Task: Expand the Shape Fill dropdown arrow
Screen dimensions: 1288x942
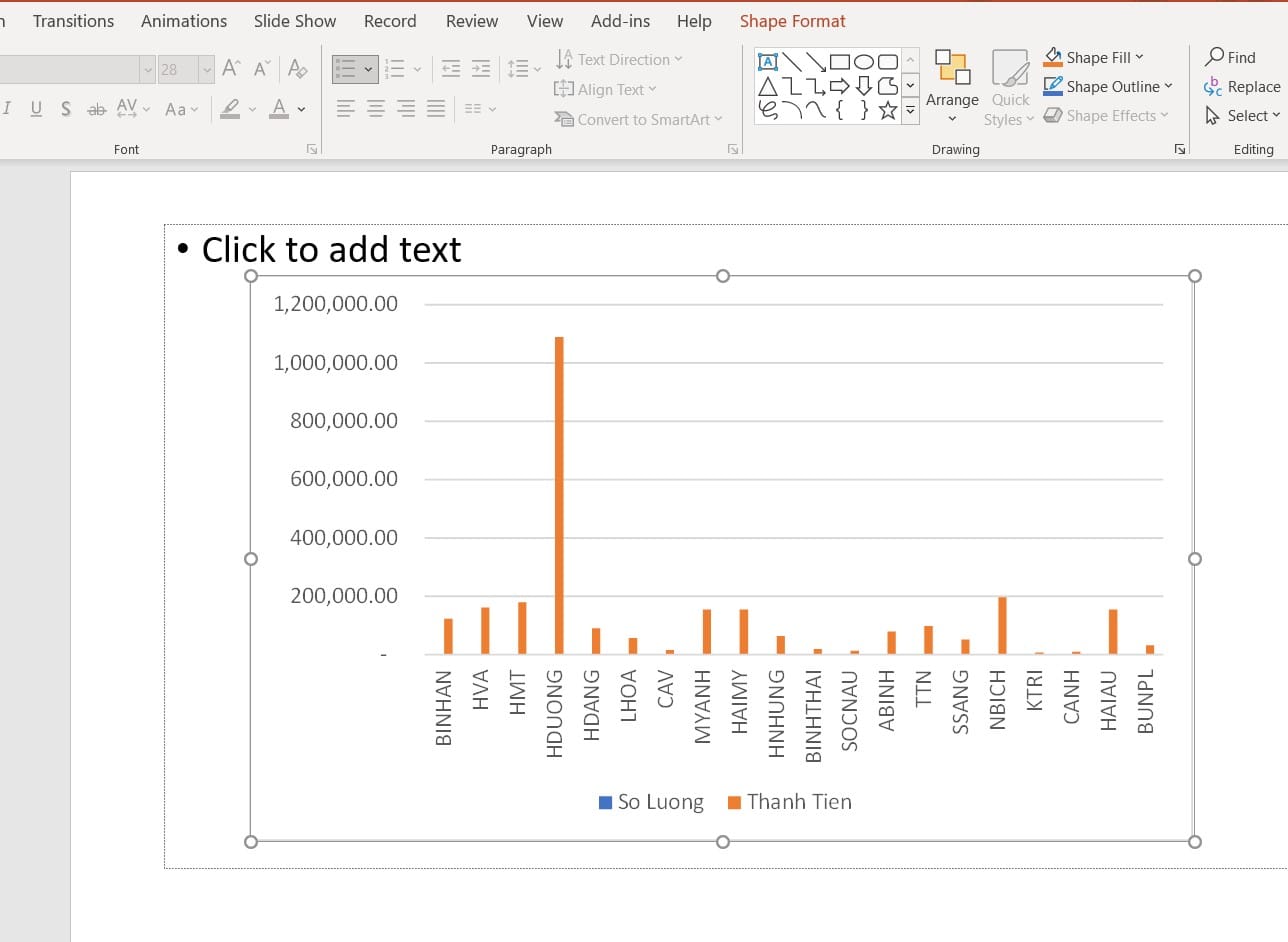Action: (1139, 57)
